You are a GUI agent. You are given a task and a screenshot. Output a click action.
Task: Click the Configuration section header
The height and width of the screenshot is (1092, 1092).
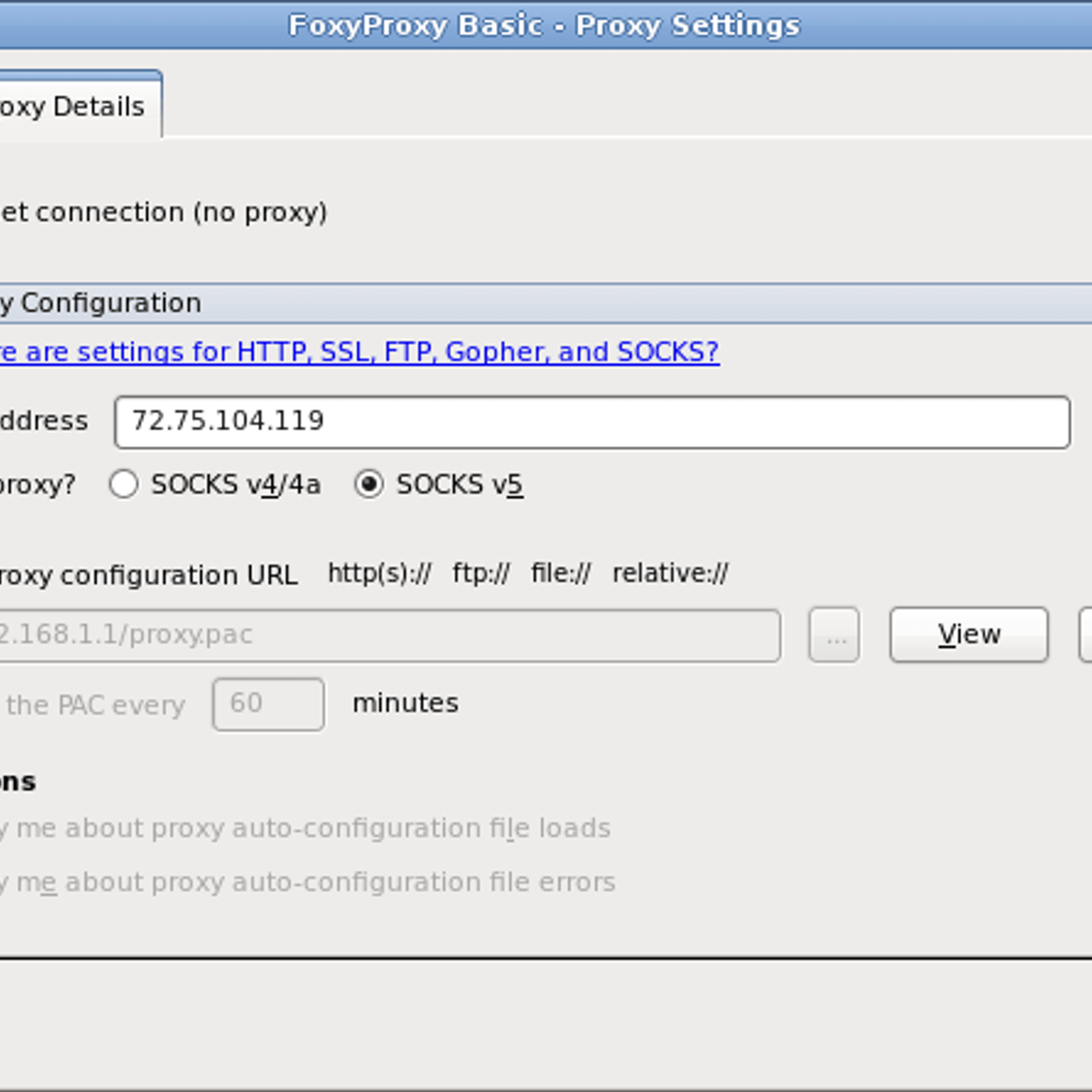546,303
